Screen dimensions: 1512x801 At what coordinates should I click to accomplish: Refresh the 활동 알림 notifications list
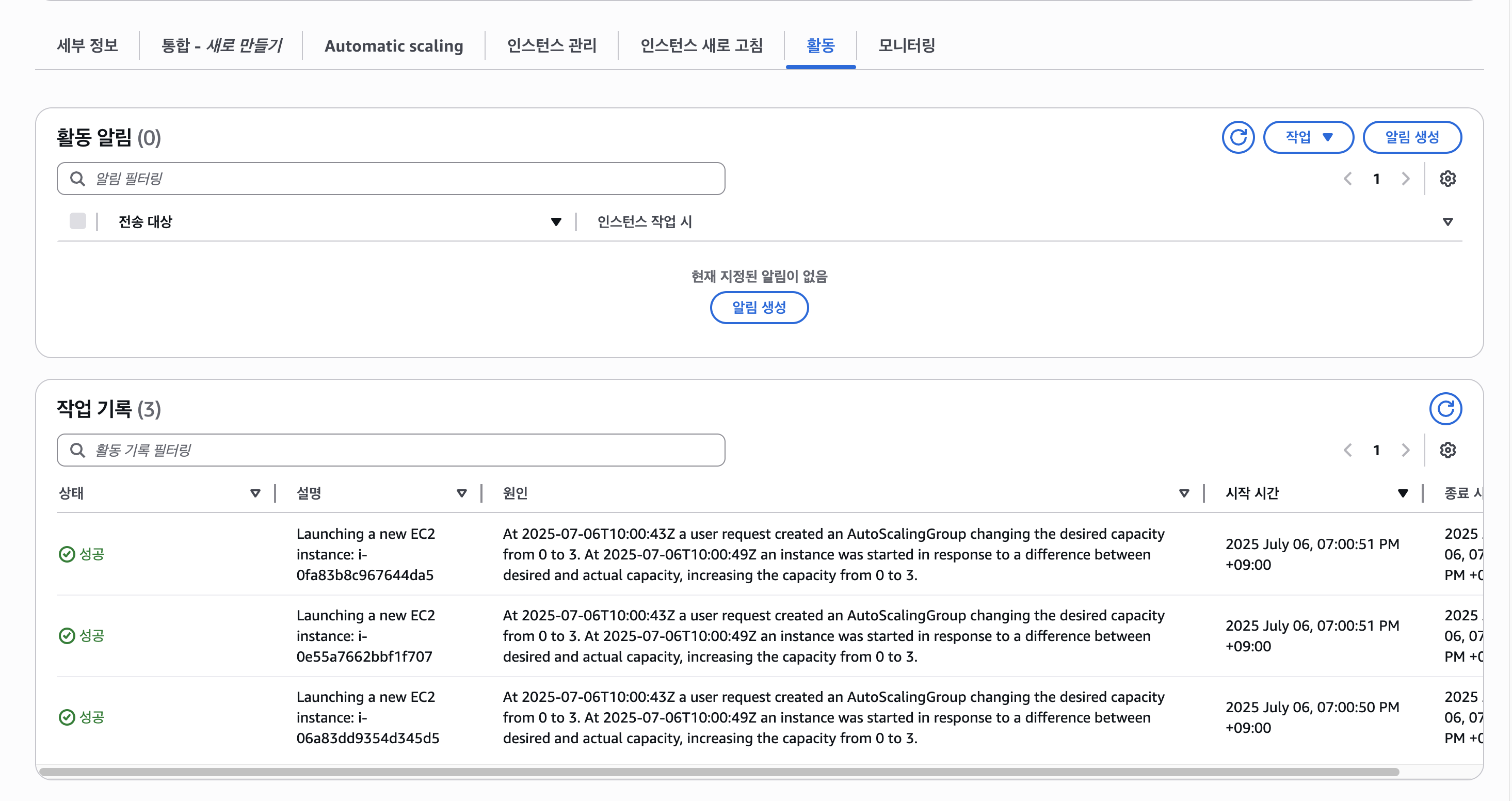tap(1238, 137)
